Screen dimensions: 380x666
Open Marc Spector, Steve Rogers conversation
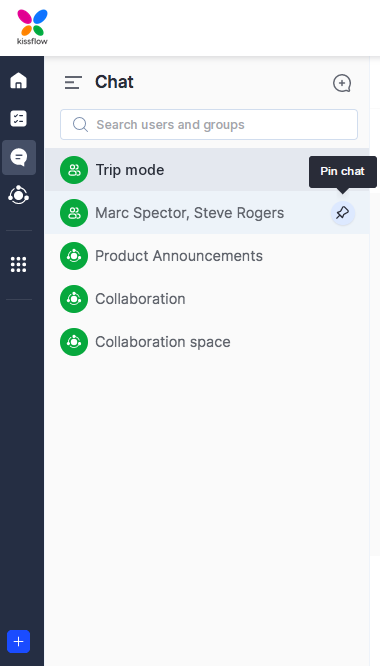tap(207, 213)
